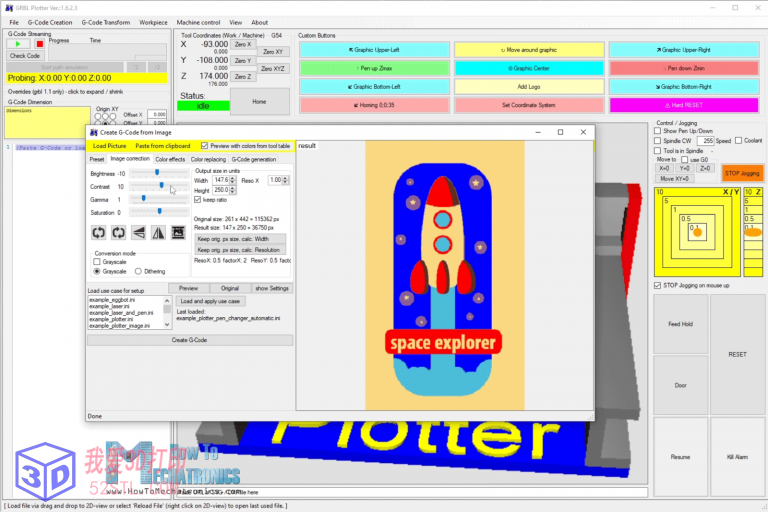This screenshot has width=768, height=512.
Task: Click the rotate counter-clockwise image icon
Action: pos(98,233)
